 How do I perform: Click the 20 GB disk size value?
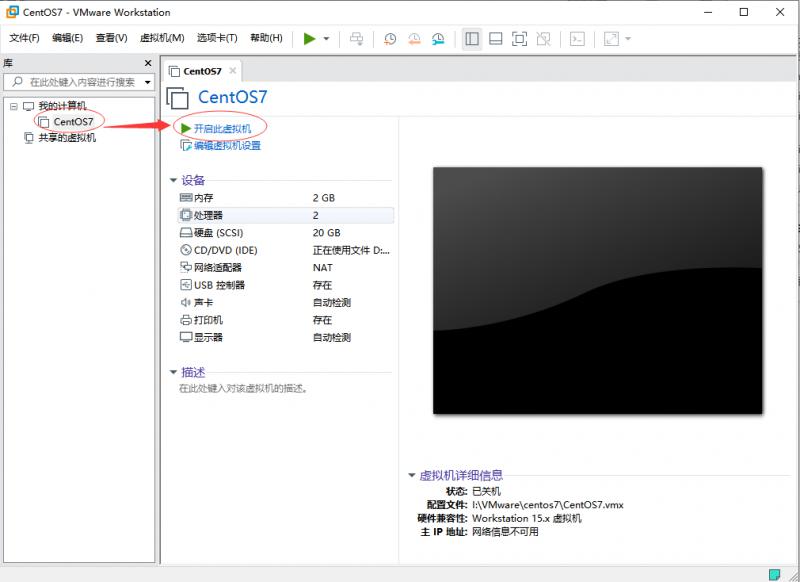click(x=327, y=233)
